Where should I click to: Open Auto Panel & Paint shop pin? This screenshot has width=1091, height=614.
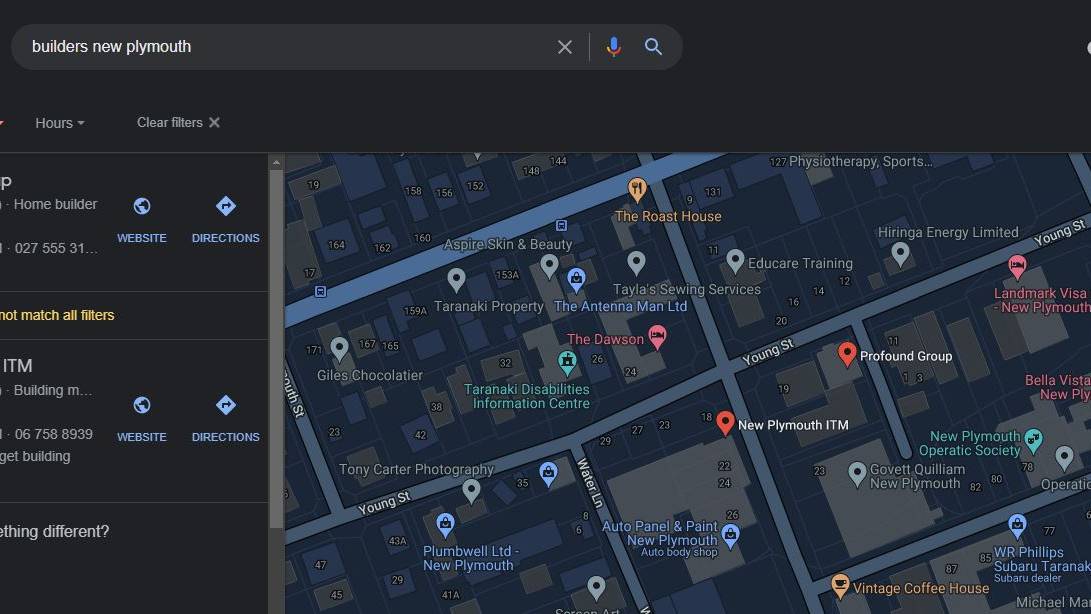tap(730, 535)
